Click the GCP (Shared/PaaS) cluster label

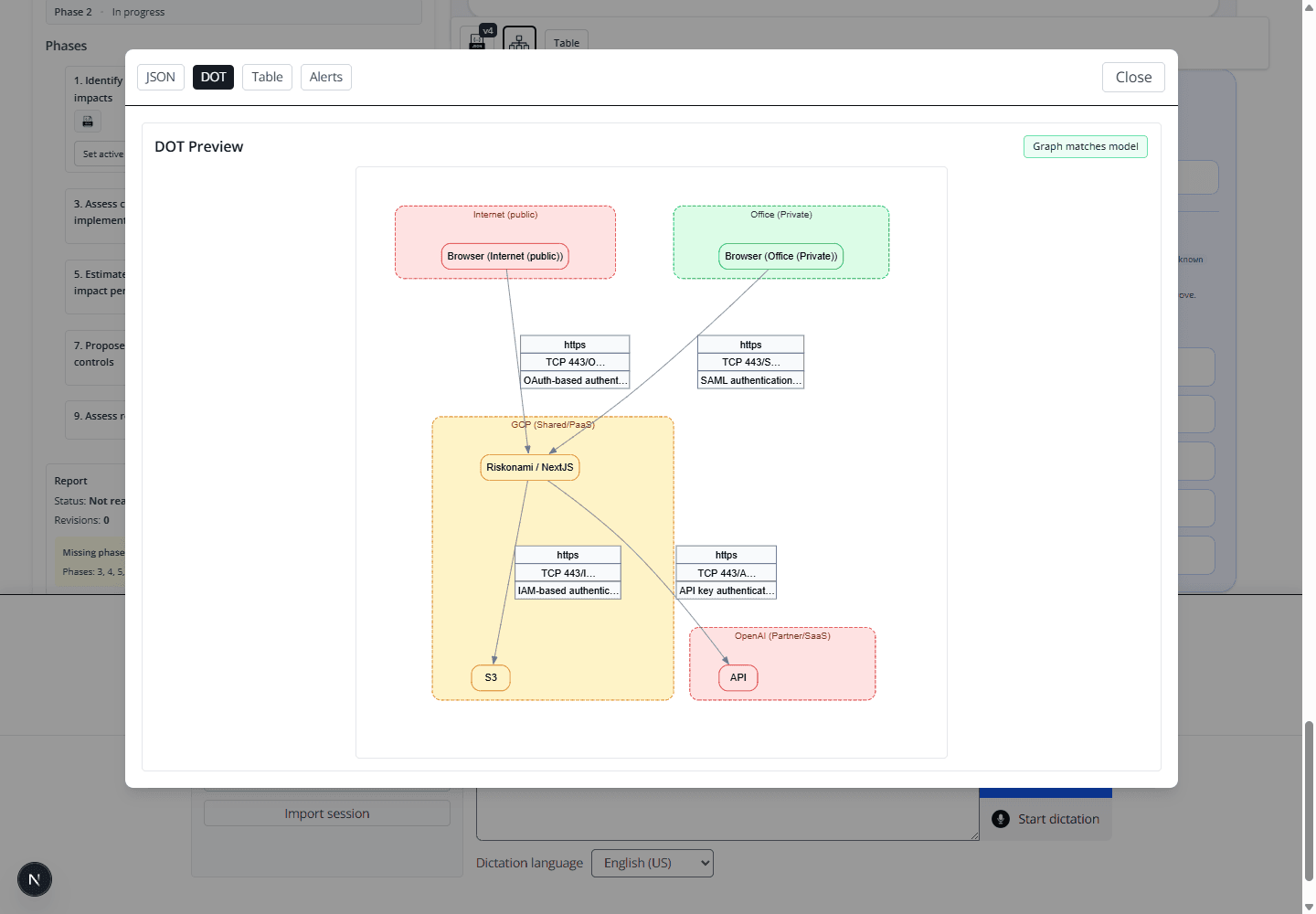click(x=553, y=425)
